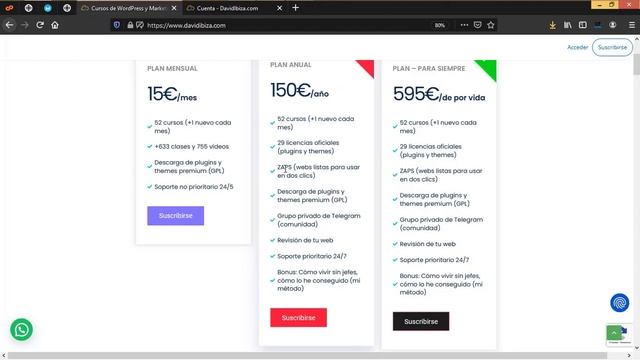Toggle the sidebar view icon
Image resolution: width=640 pixels, height=360 pixels.
[x=582, y=25]
